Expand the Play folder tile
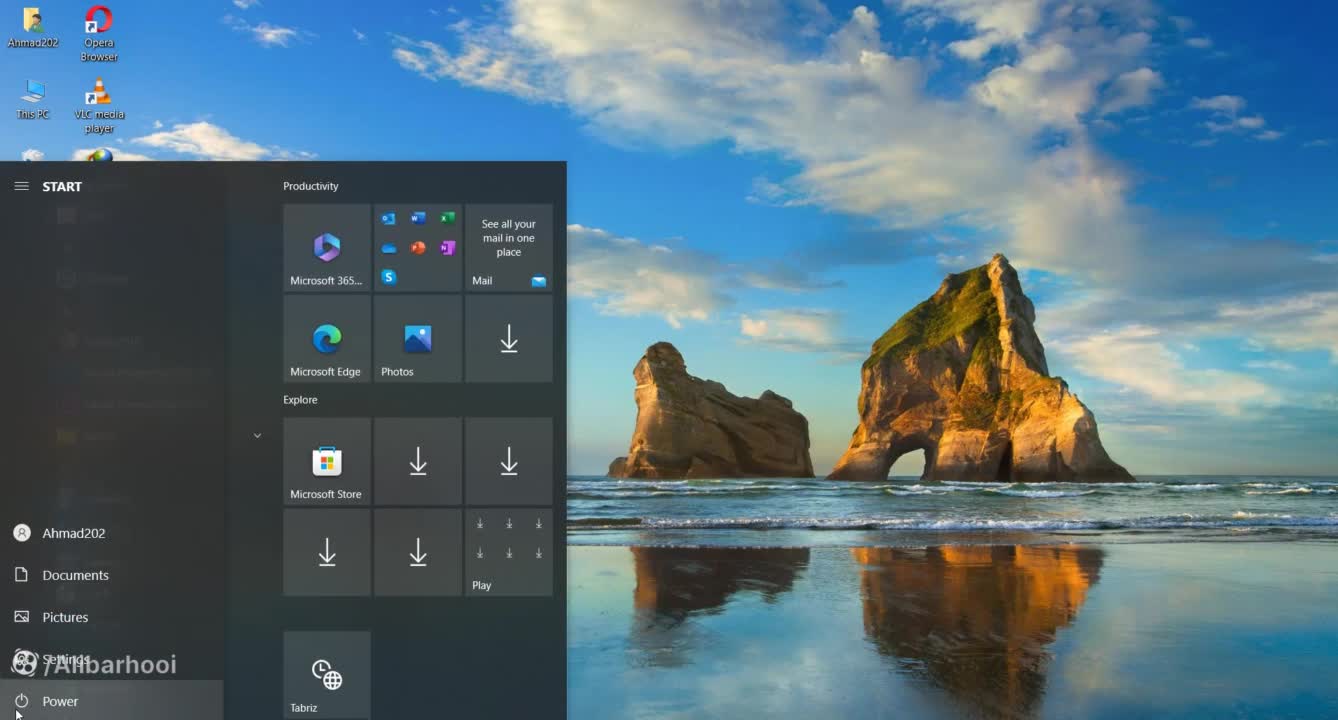Viewport: 1338px width, 720px height. tap(509, 552)
